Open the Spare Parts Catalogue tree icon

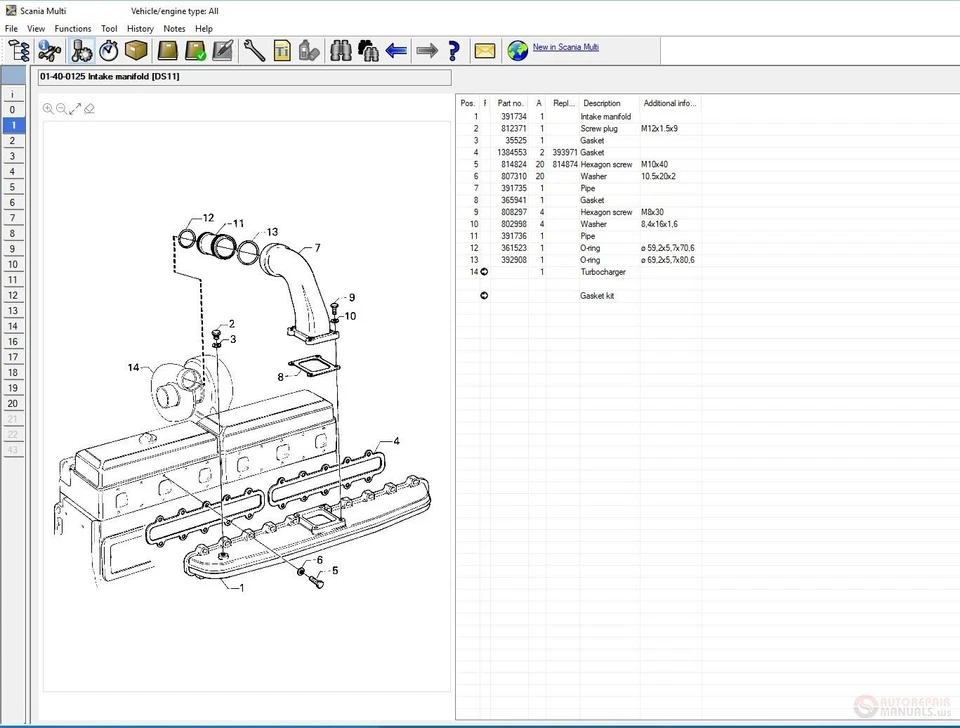(18, 50)
